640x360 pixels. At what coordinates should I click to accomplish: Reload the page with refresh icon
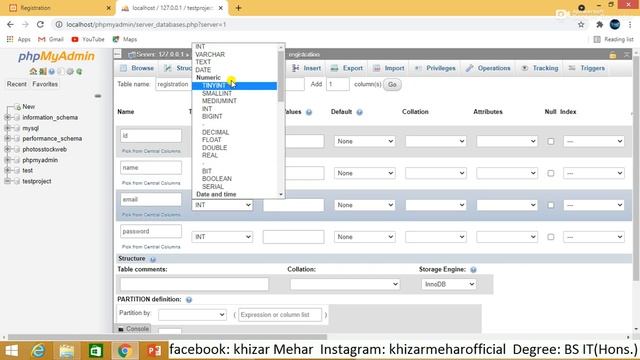point(40,24)
